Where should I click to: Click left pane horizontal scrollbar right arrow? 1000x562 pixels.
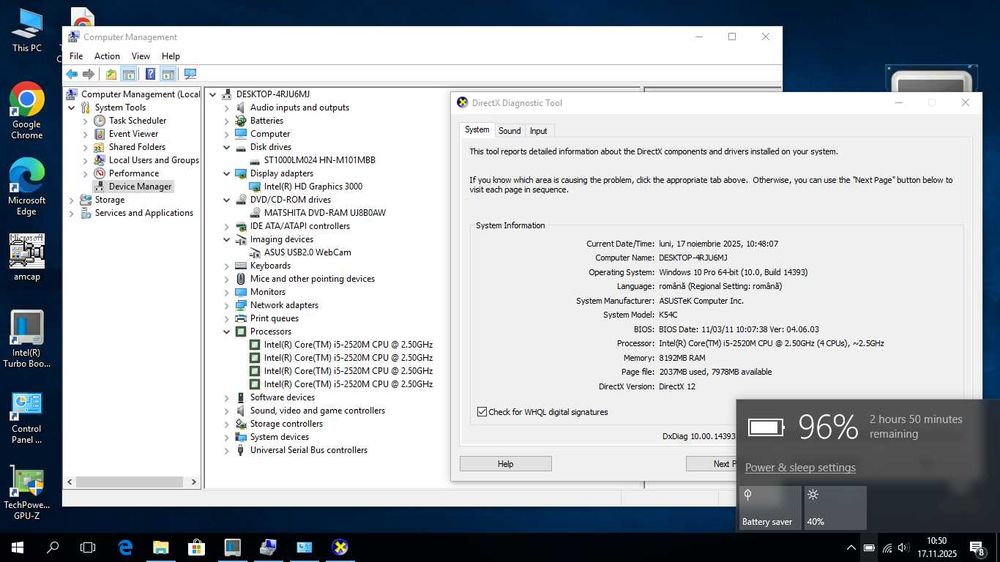click(x=194, y=482)
